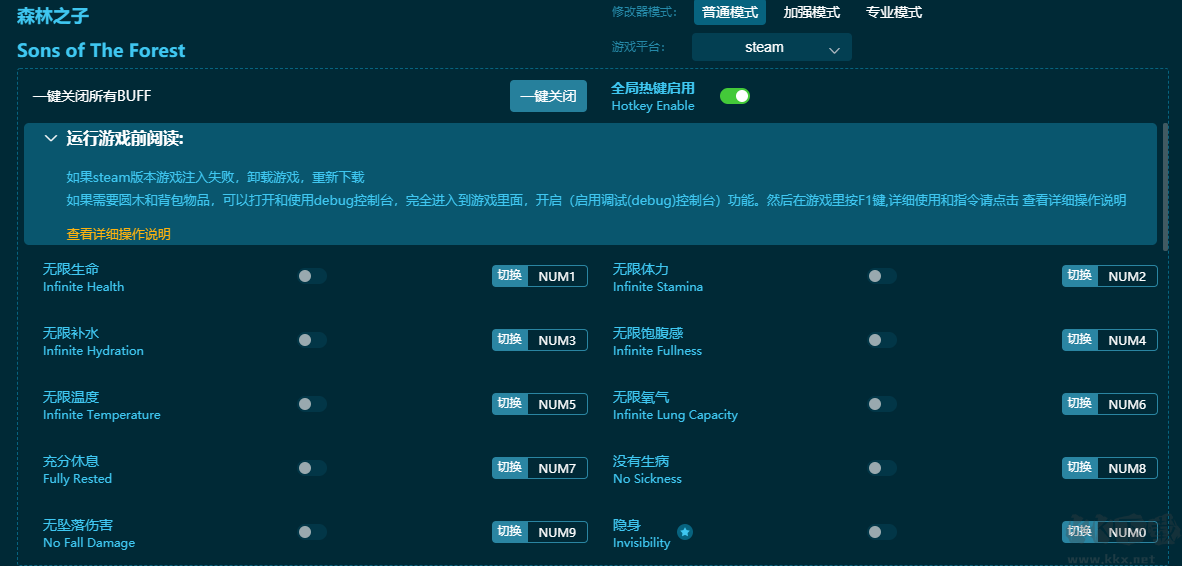Turn on Infinite Temperature
Screen dimensions: 1182x566
point(311,405)
